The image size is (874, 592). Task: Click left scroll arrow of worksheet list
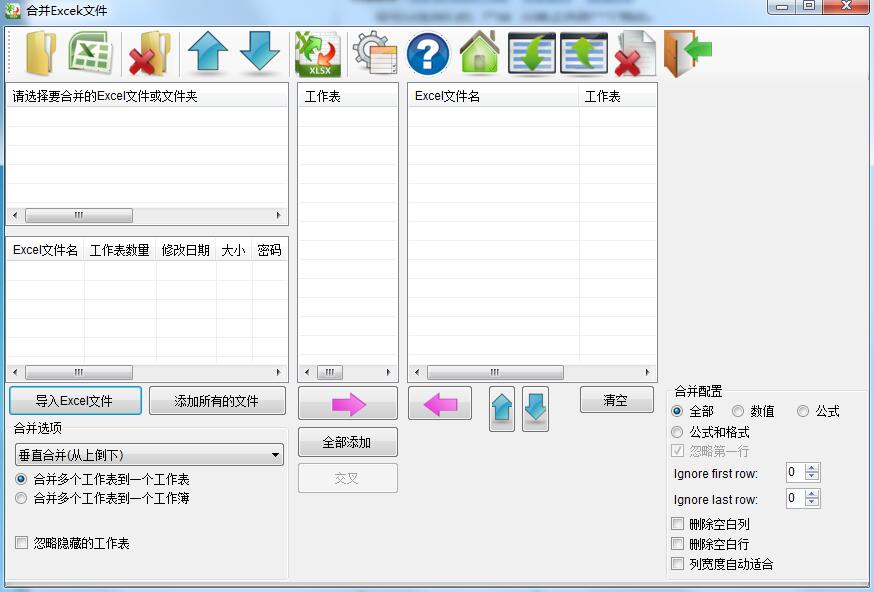pos(307,372)
